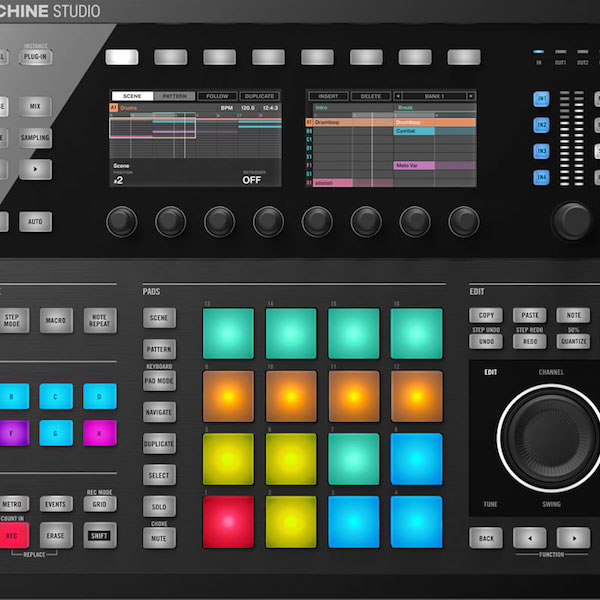Hit orange pad 12
The image size is (600, 600).
pyautogui.click(x=416, y=396)
